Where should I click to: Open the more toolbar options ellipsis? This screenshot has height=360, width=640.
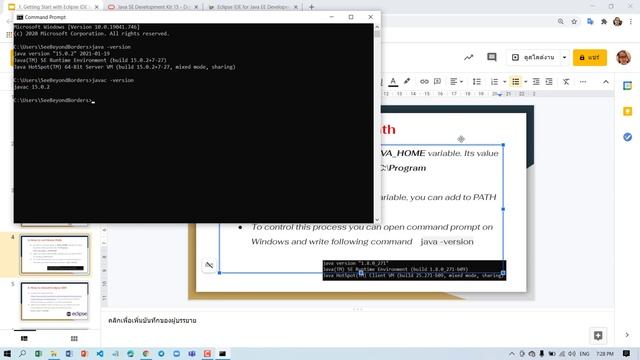click(x=583, y=82)
